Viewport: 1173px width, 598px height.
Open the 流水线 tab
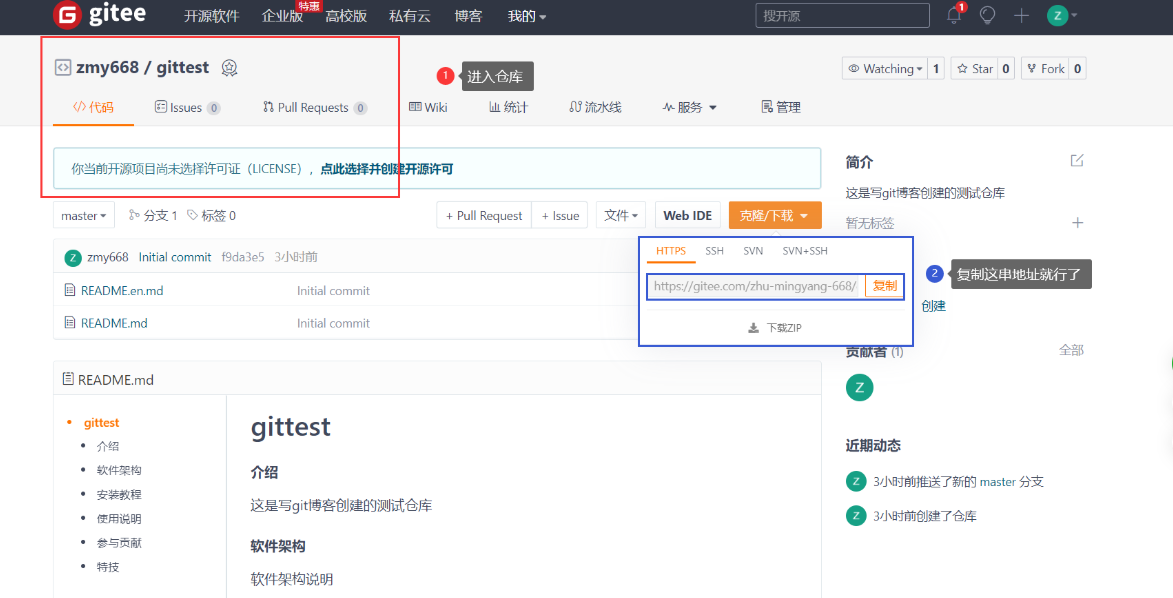pos(595,108)
